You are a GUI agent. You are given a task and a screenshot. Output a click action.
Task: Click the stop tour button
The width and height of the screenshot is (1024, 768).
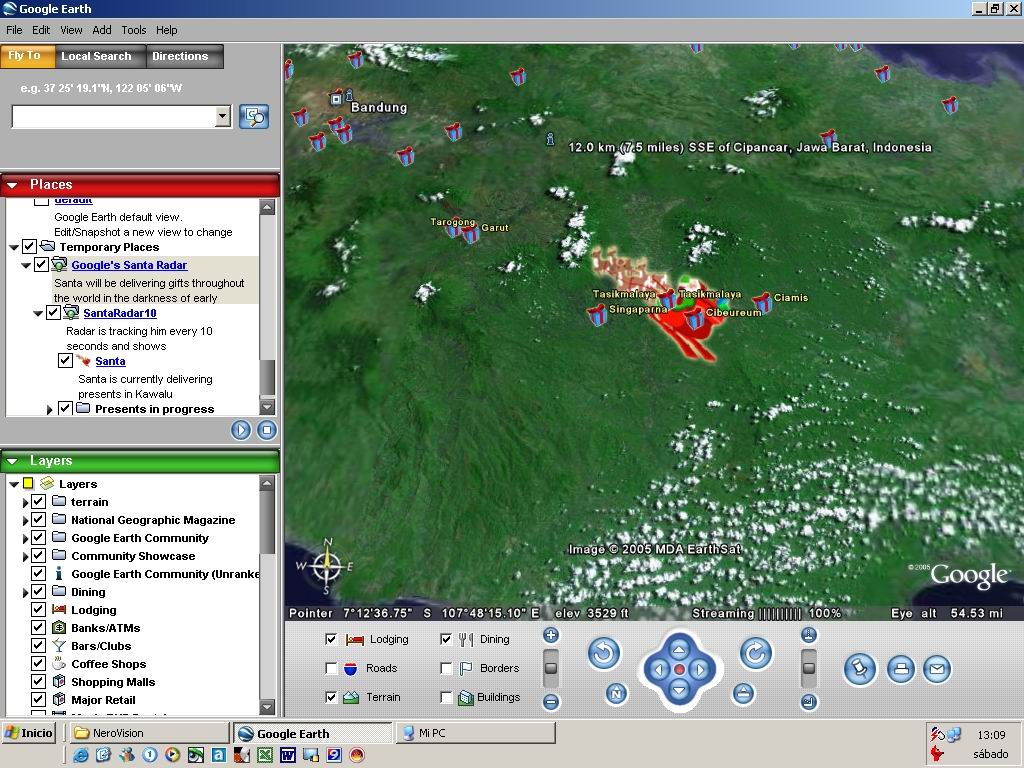[266, 430]
